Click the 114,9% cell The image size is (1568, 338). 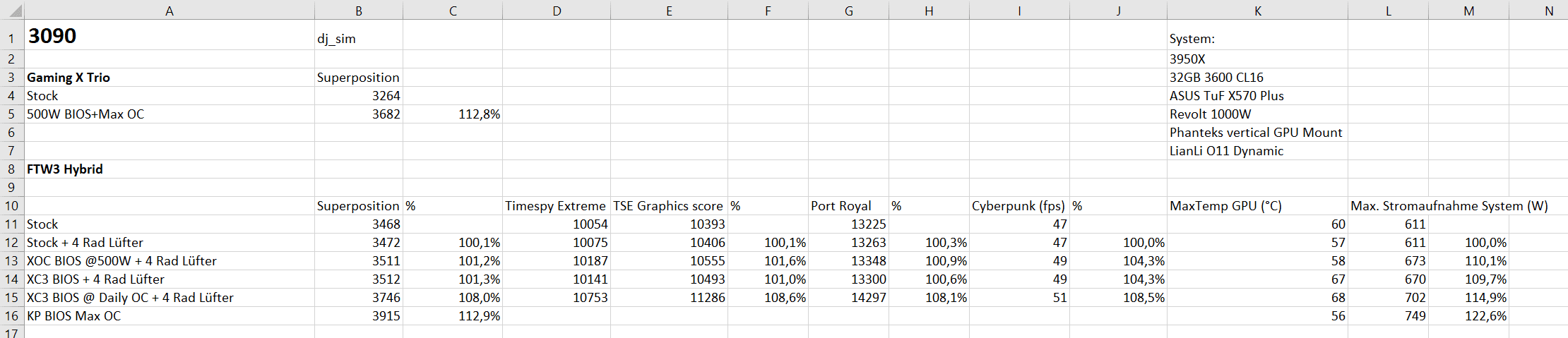[1468, 298]
